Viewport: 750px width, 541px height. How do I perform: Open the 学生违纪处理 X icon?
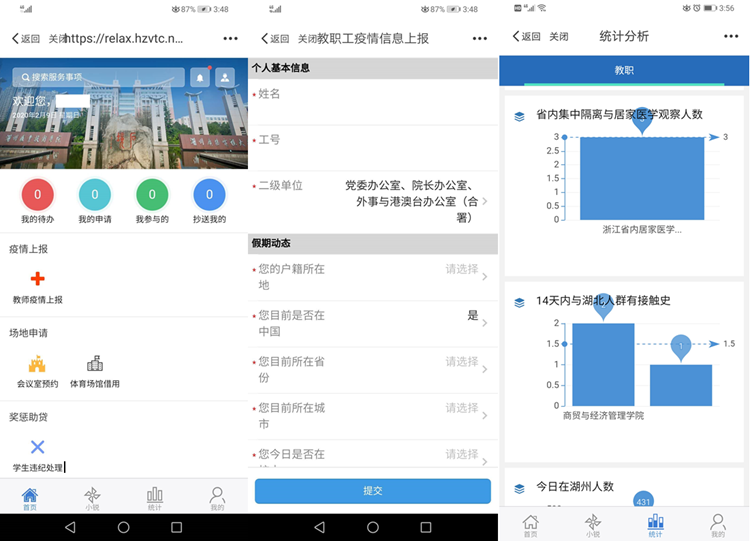(x=37, y=447)
